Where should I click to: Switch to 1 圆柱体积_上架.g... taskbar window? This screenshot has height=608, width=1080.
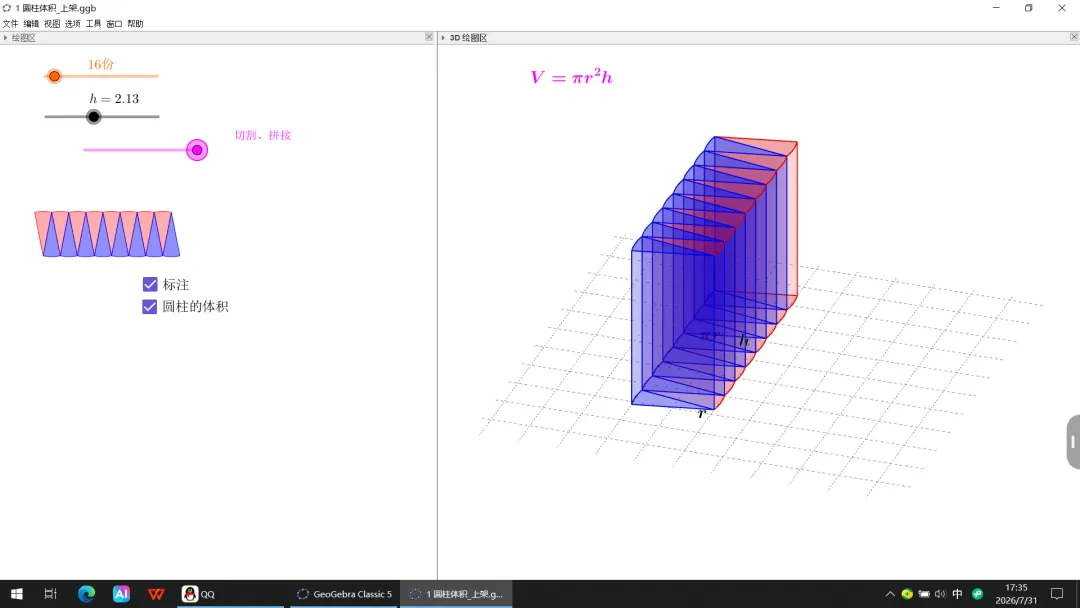tap(456, 594)
